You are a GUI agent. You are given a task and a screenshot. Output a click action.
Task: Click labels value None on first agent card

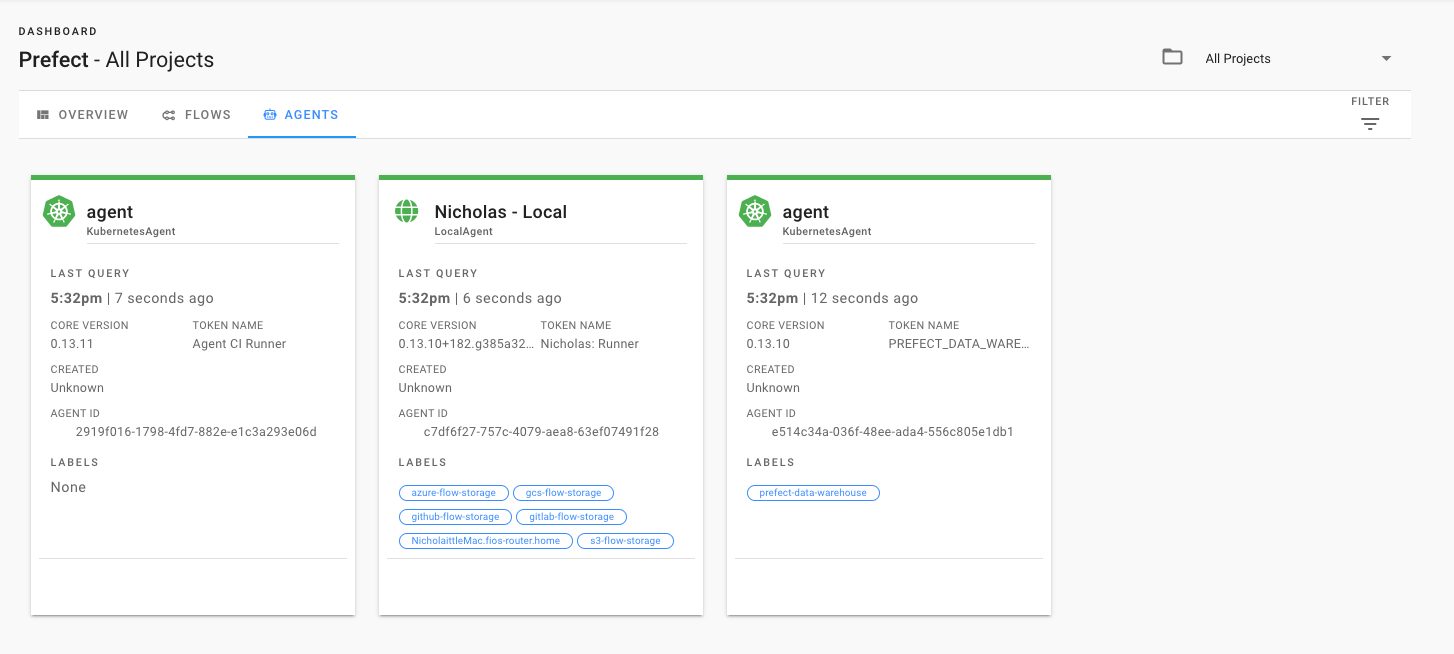(68, 487)
